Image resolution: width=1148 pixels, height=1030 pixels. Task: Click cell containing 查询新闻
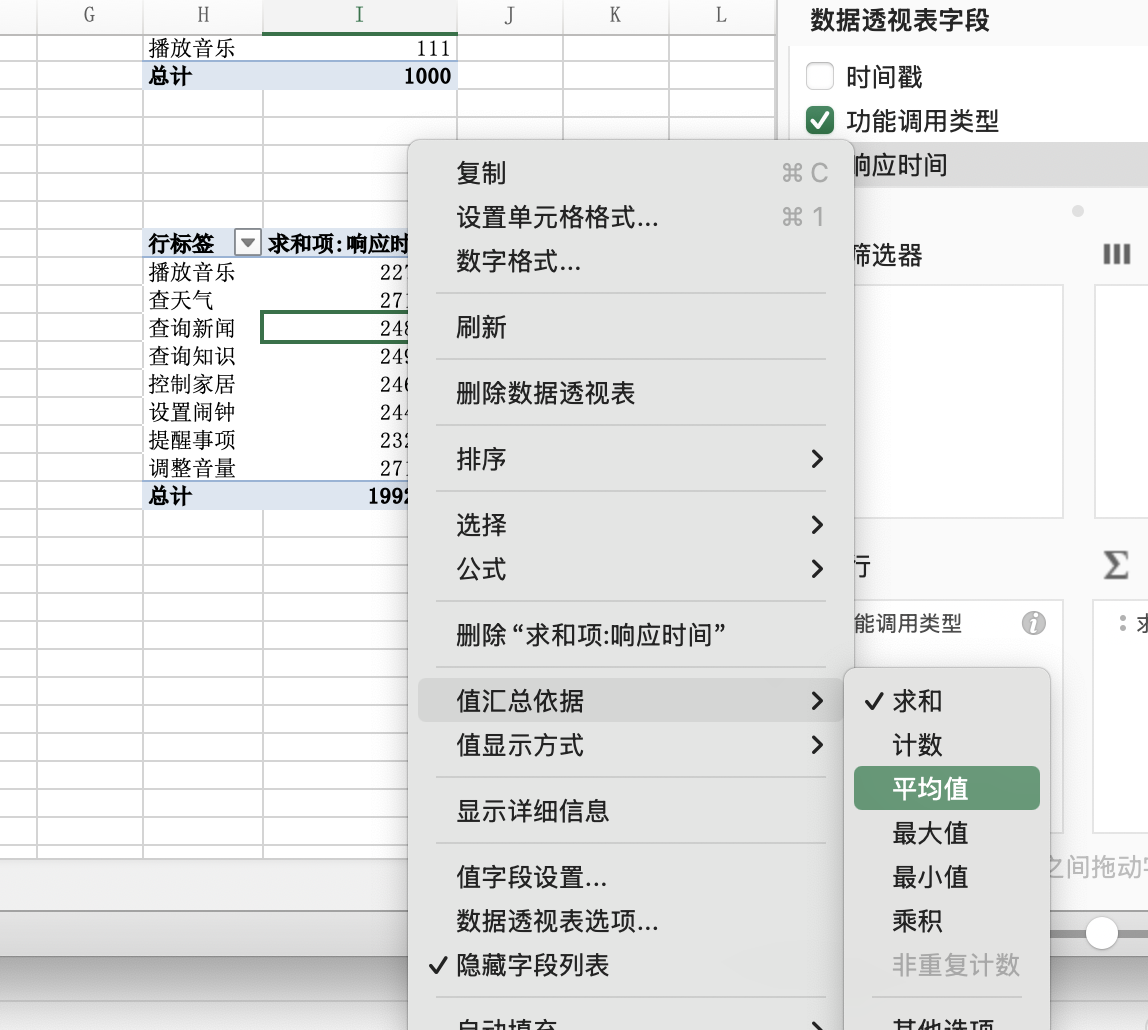pyautogui.click(x=203, y=328)
